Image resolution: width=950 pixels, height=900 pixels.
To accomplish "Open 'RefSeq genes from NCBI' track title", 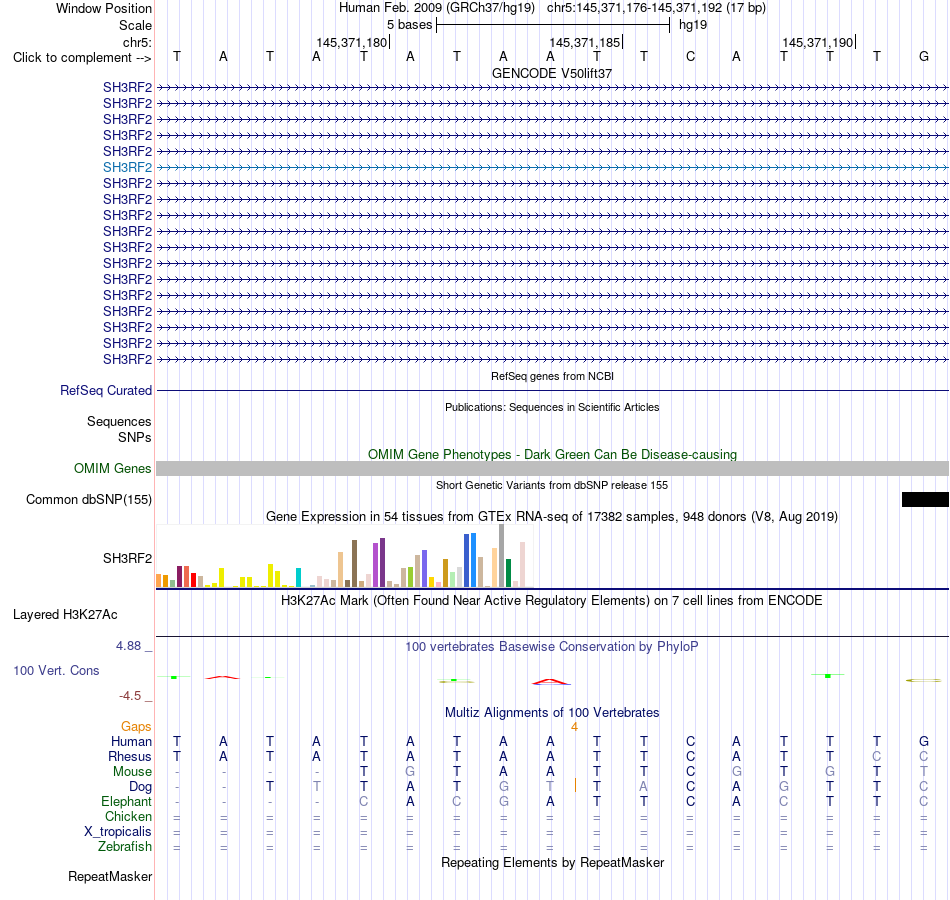I will (552, 376).
